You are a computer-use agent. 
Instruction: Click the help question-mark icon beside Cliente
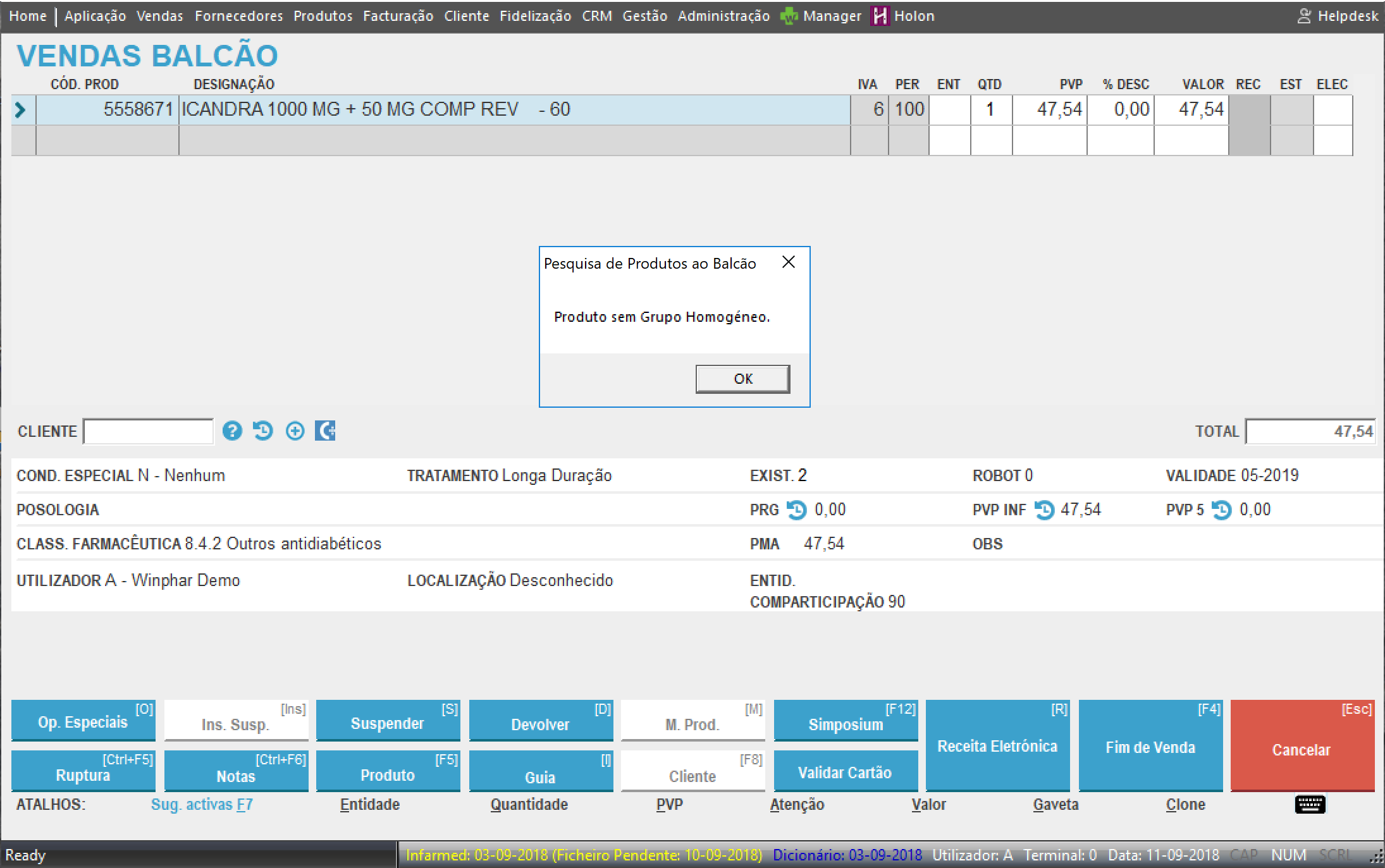232,431
